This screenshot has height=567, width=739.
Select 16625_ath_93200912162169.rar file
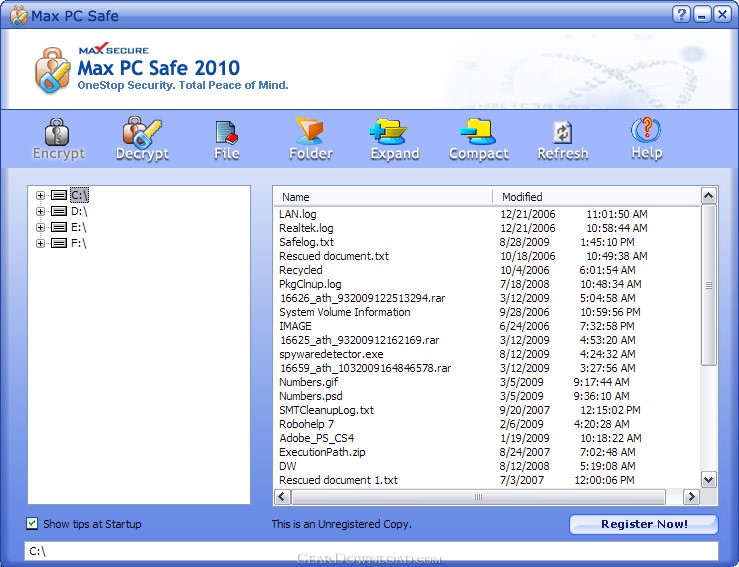click(359, 340)
